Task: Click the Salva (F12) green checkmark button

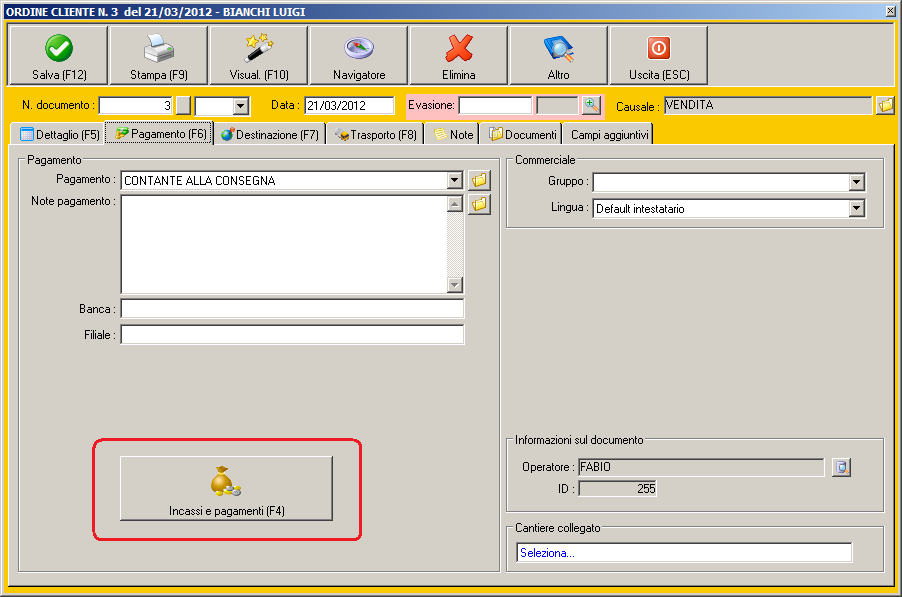Action: click(59, 56)
